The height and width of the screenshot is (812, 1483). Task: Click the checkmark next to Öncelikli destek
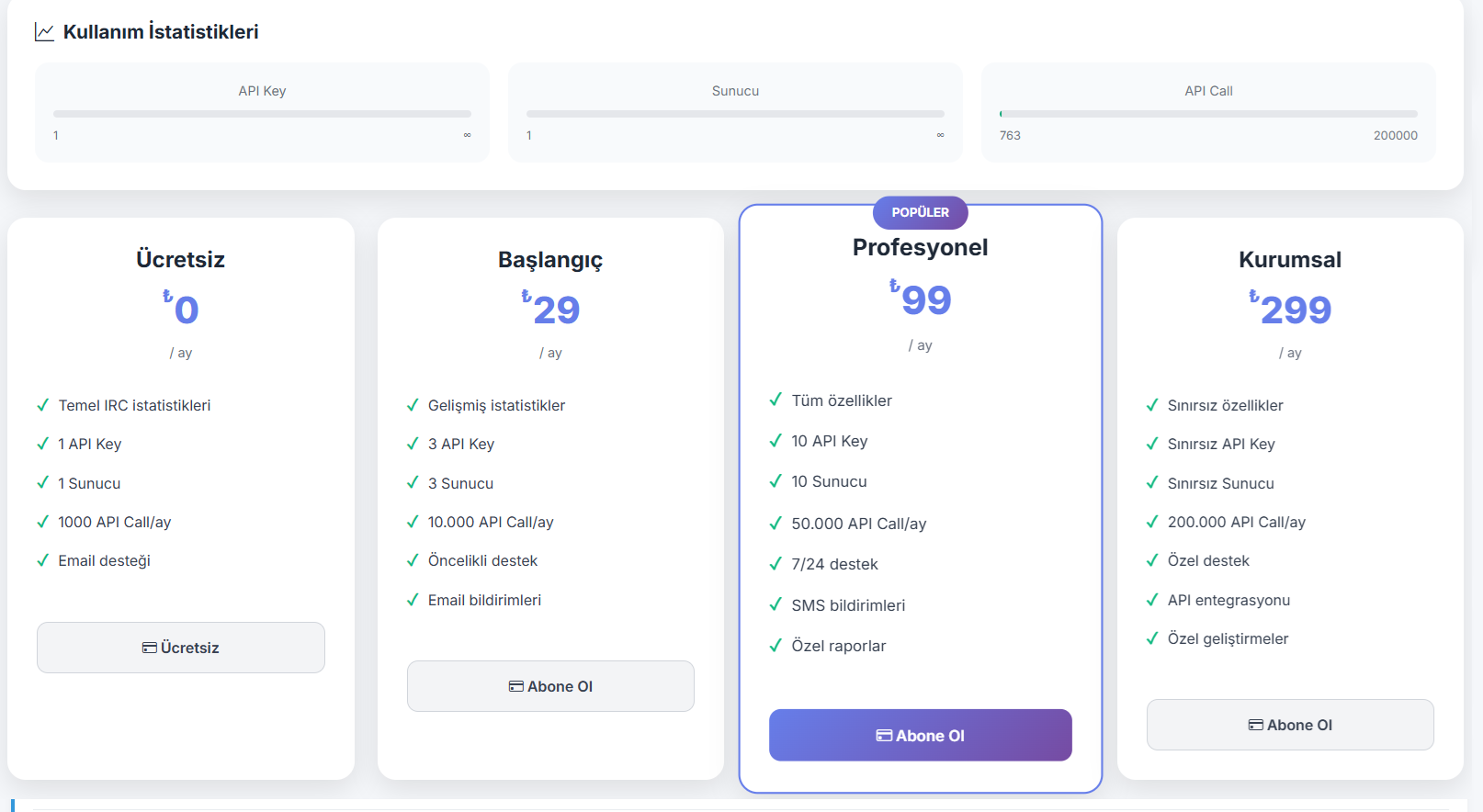pyautogui.click(x=413, y=560)
